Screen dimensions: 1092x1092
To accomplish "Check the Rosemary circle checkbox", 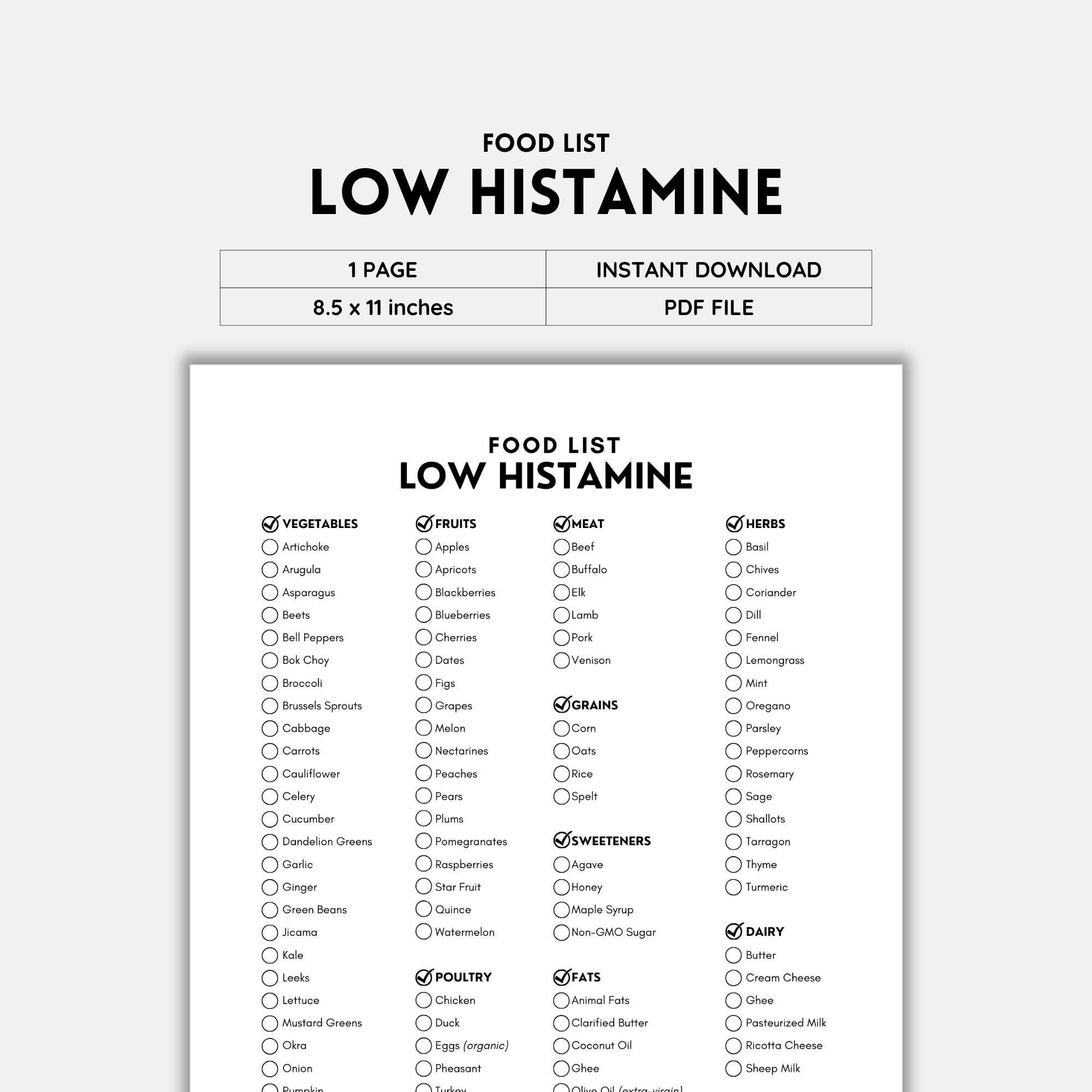I will tap(733, 774).
